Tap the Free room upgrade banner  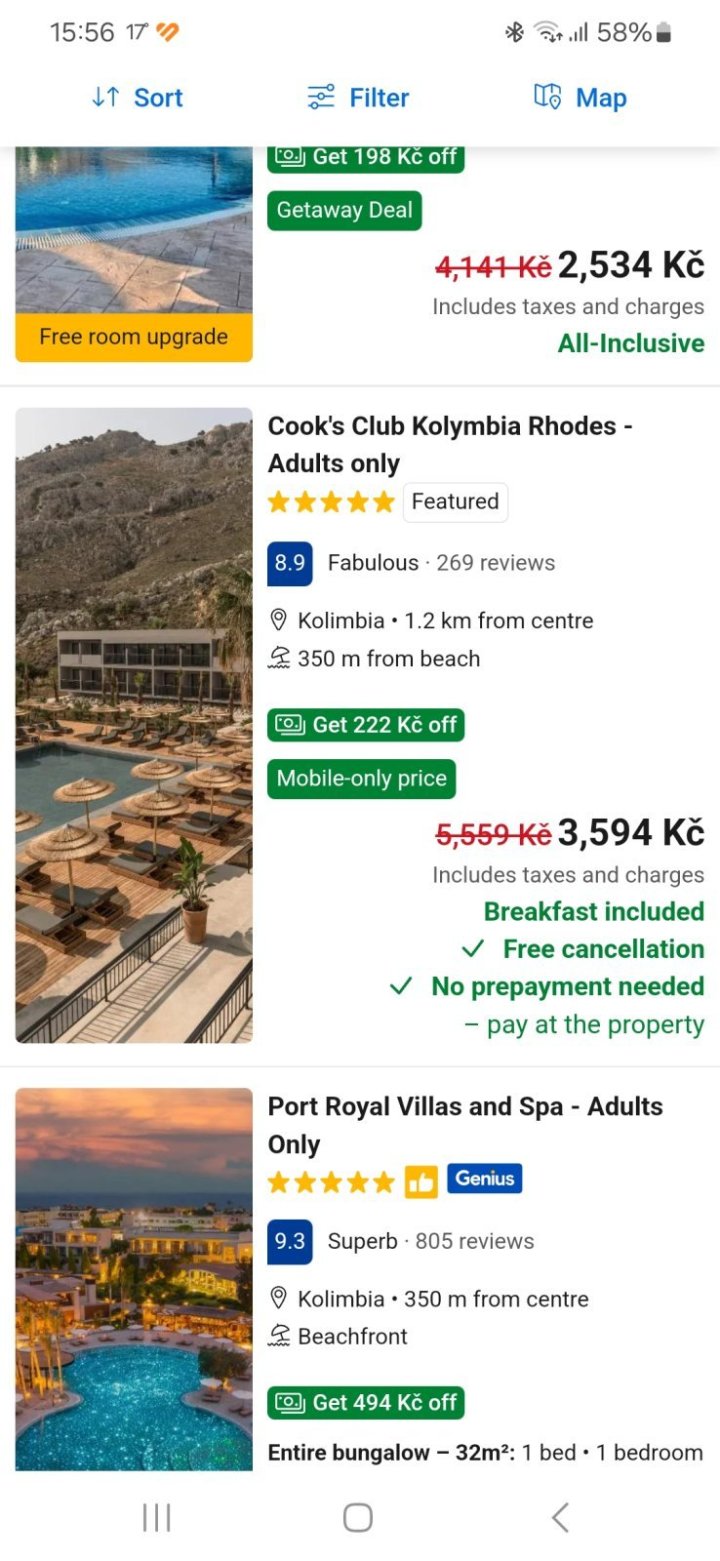pos(134,337)
